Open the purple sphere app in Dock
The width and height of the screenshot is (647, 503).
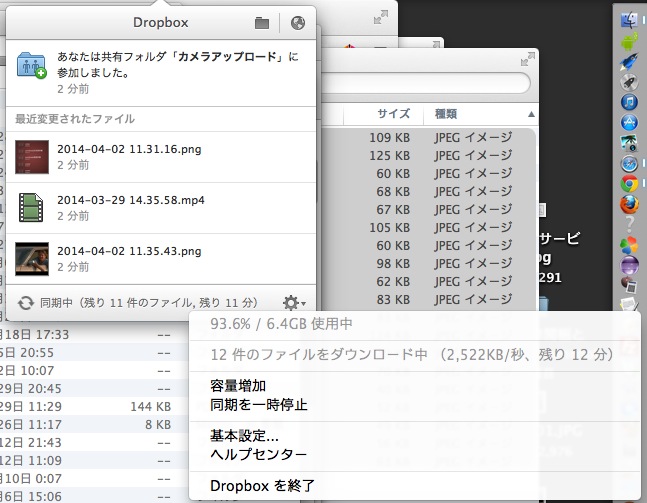click(629, 265)
